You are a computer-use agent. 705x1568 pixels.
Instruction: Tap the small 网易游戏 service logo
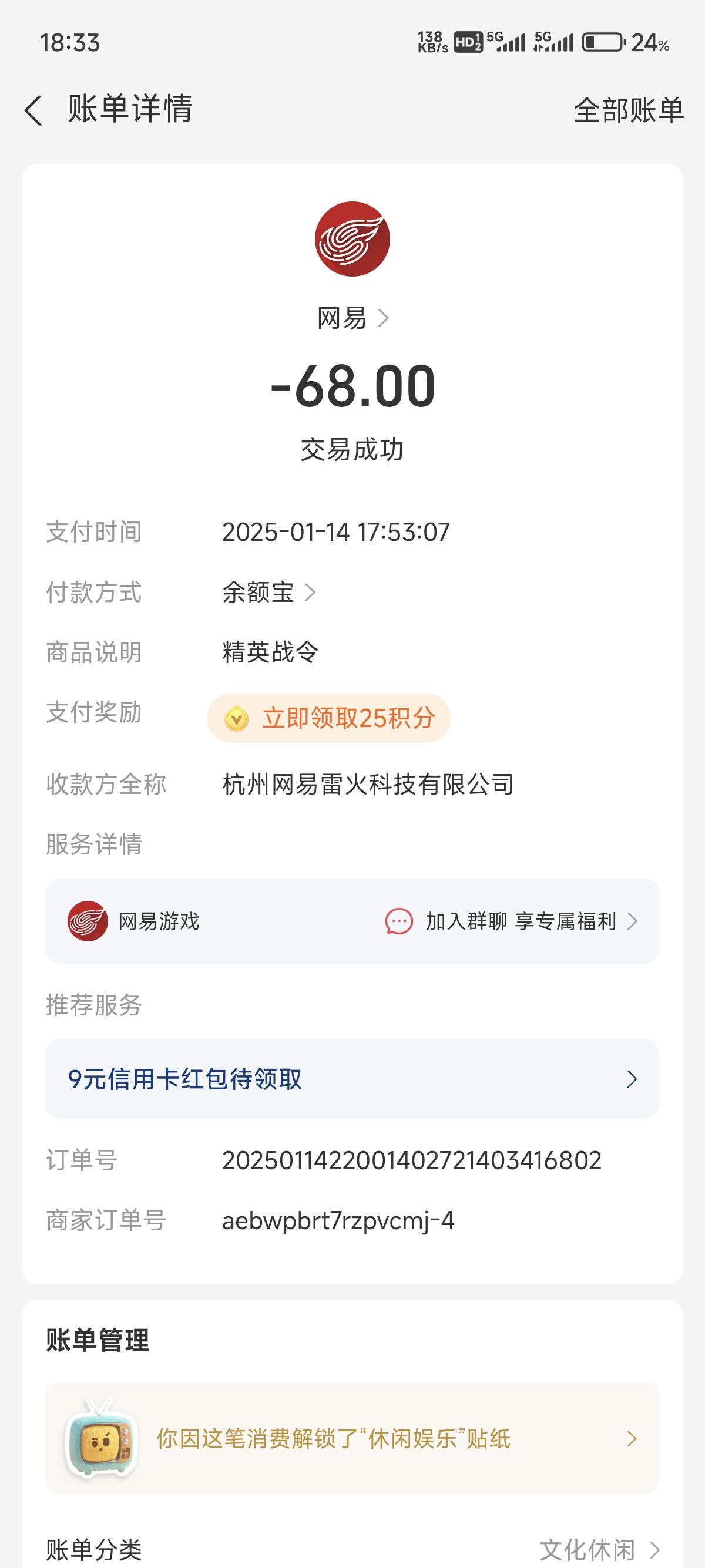[88, 921]
